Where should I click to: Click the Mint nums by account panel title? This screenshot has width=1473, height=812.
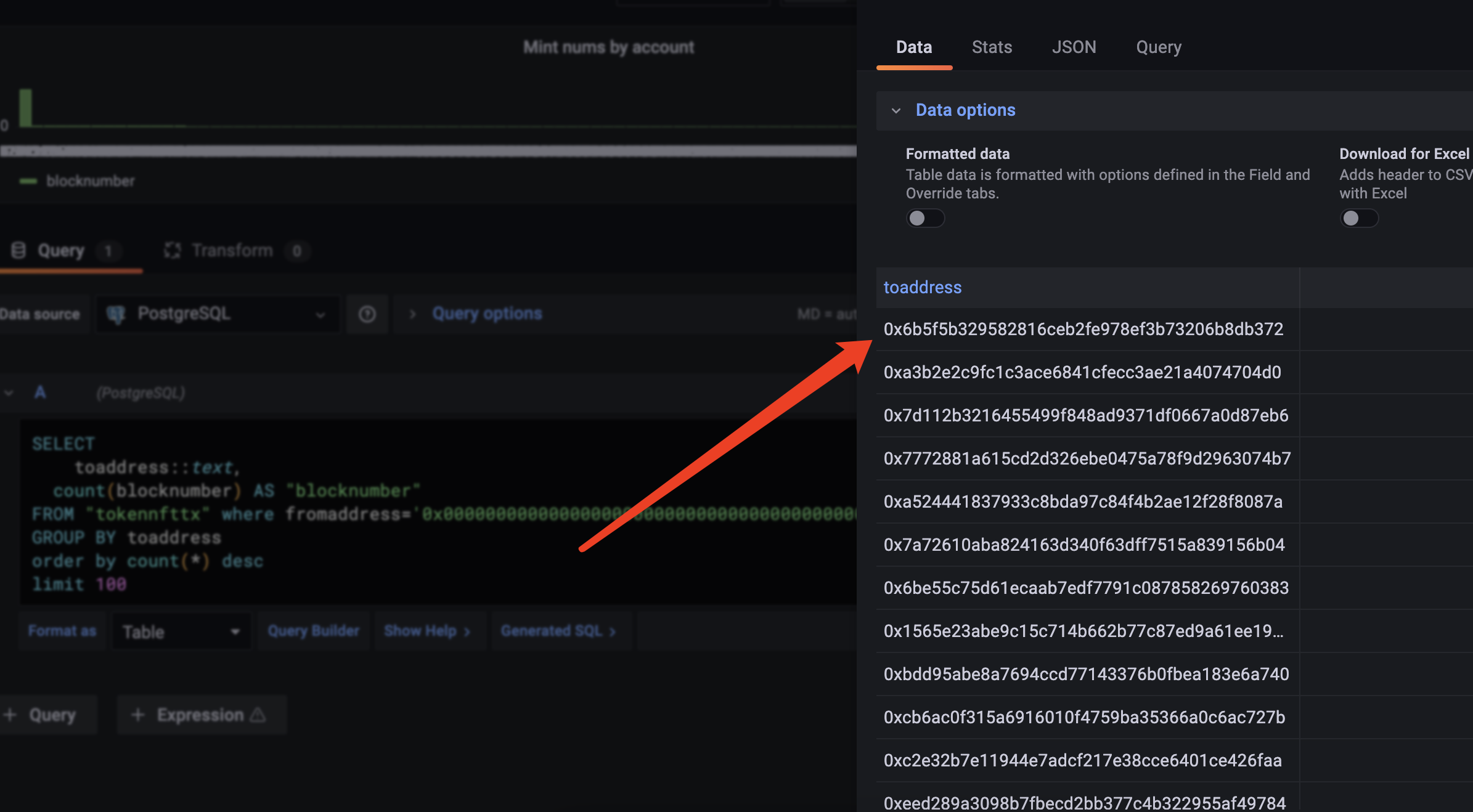coord(609,47)
